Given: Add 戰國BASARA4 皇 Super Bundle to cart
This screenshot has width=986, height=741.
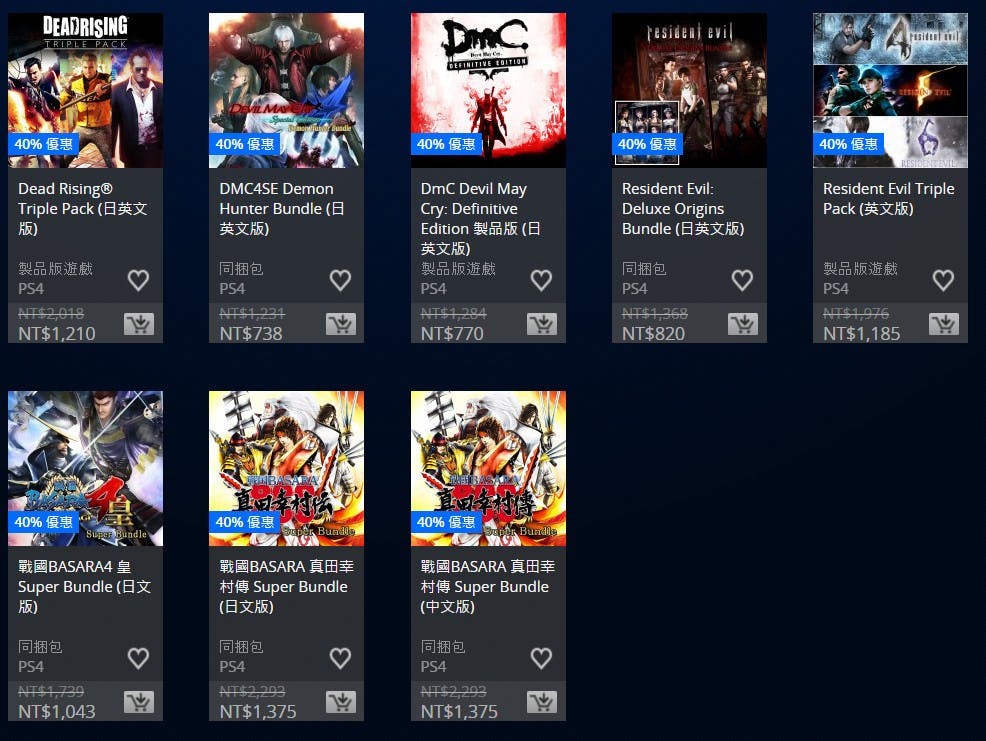Looking at the screenshot, I should (x=139, y=702).
